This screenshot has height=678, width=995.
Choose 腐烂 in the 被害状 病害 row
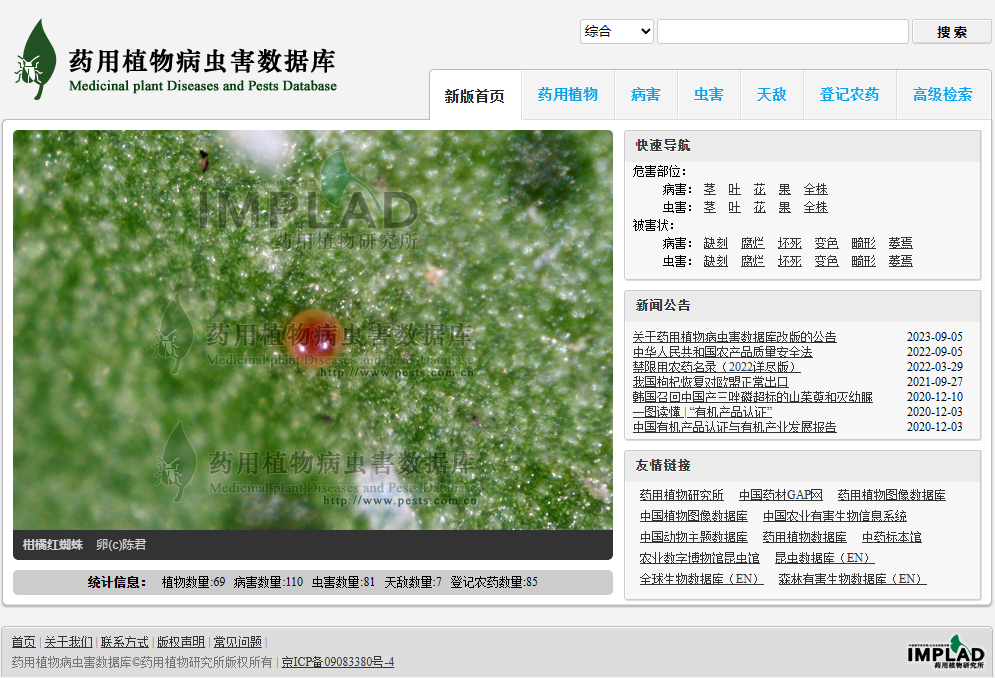[753, 243]
